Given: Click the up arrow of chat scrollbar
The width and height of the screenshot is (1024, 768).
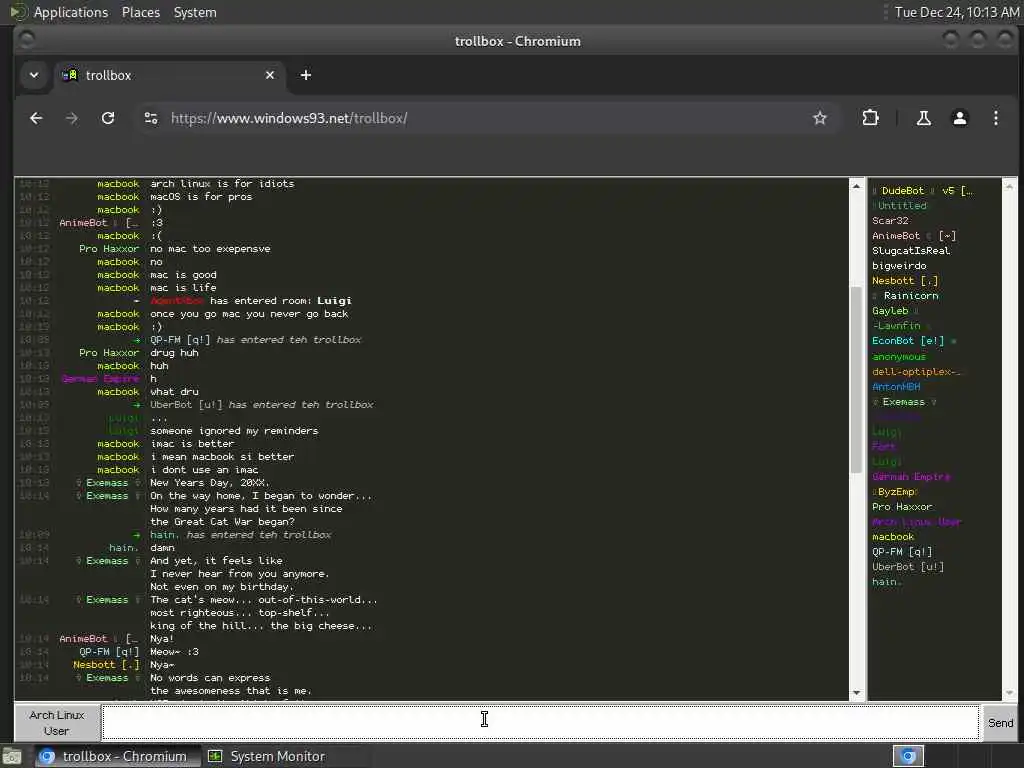Looking at the screenshot, I should (856, 186).
